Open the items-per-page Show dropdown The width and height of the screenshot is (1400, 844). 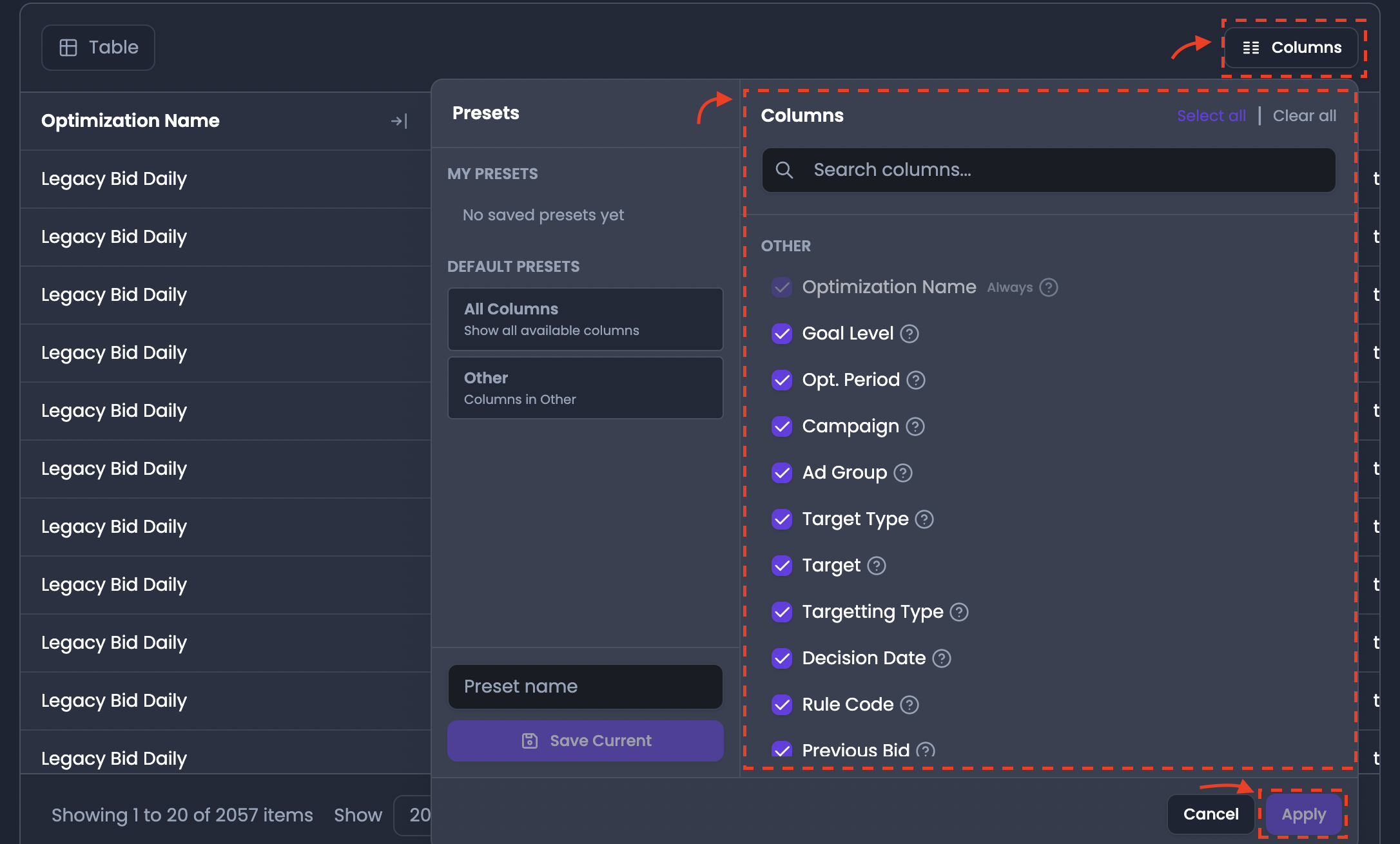click(413, 815)
